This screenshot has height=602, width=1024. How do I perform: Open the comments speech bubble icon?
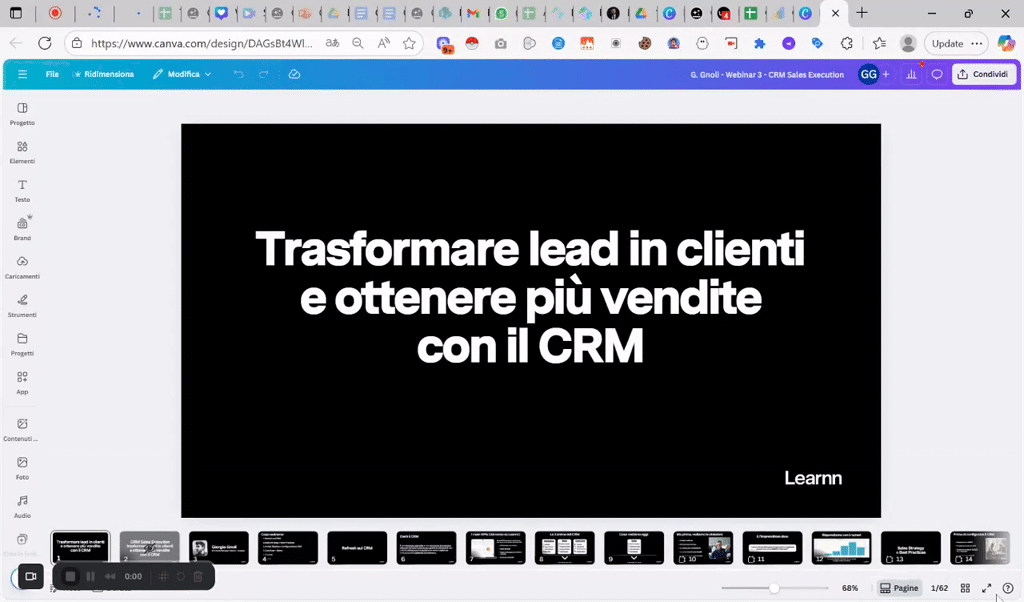click(936, 74)
